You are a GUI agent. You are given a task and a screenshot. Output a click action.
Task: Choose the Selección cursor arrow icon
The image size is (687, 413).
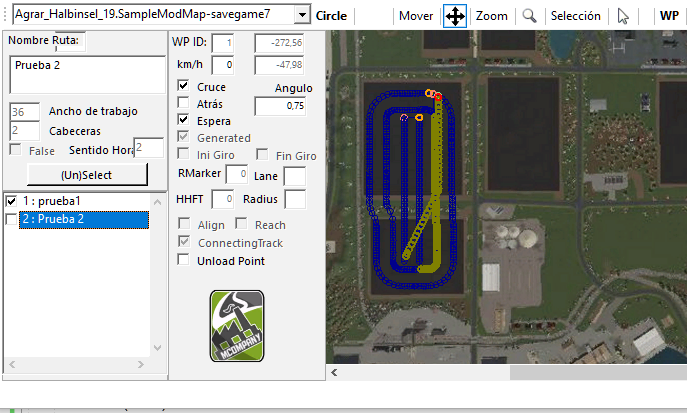(x=623, y=16)
